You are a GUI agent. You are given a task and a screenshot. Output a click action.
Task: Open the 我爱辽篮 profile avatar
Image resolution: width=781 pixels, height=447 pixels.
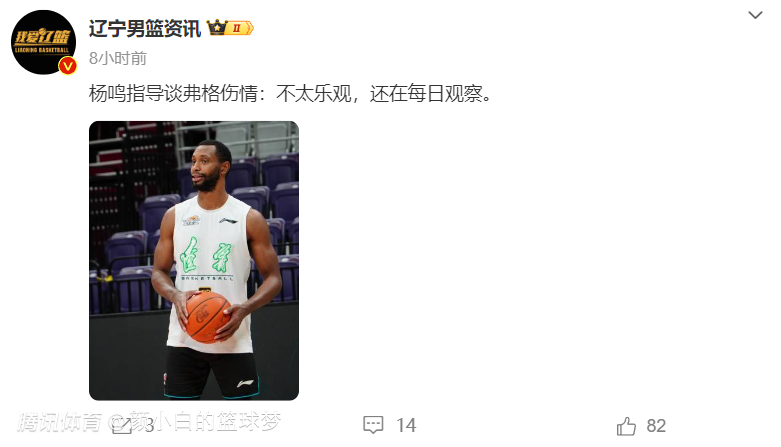click(x=43, y=42)
